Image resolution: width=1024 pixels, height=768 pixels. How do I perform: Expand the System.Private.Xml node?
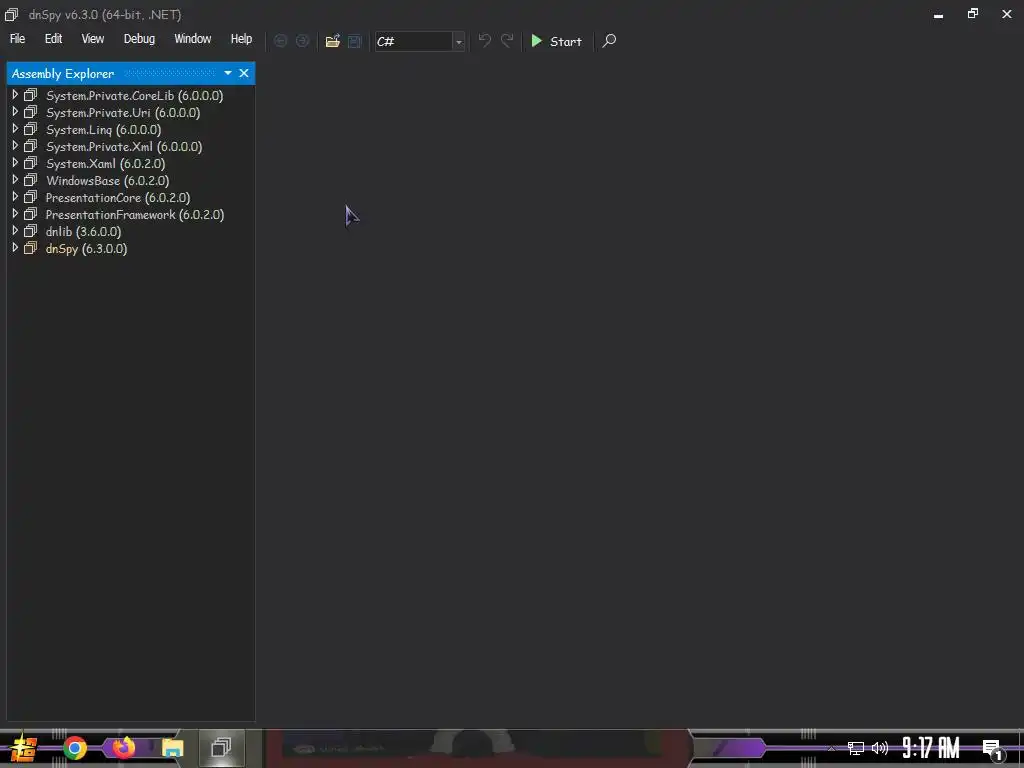[x=14, y=146]
